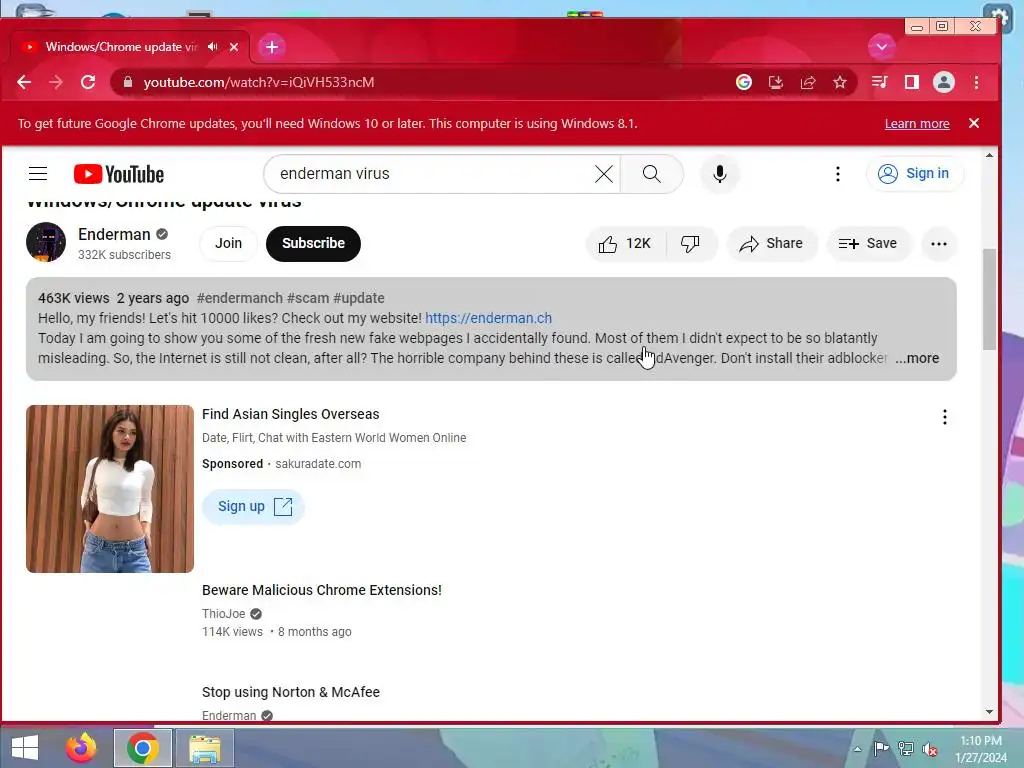Click Sign in button
Viewport: 1024px width, 768px height.
click(914, 174)
